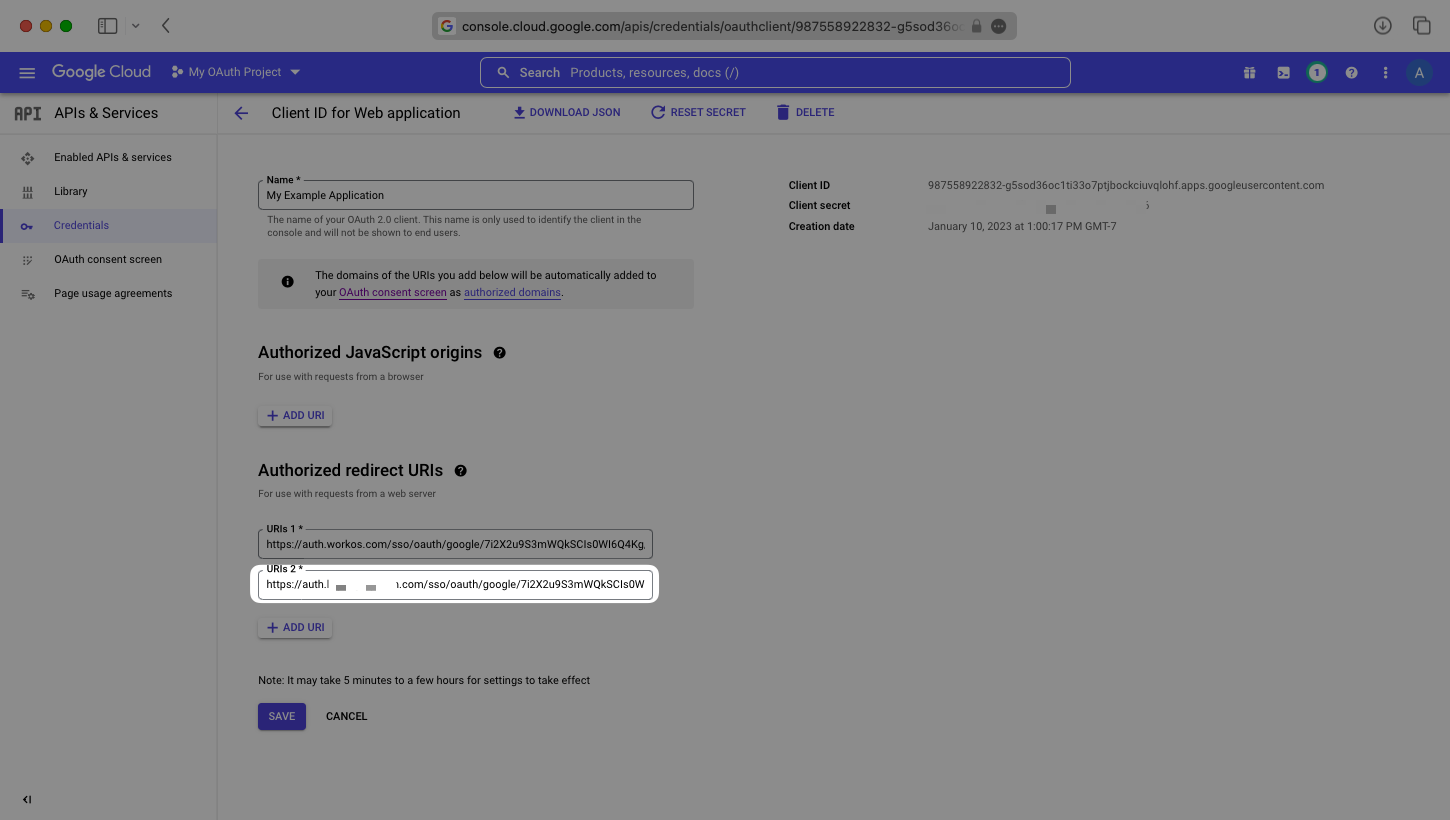The image size is (1450, 820).
Task: Save the OAuth client changes
Action: click(281, 716)
